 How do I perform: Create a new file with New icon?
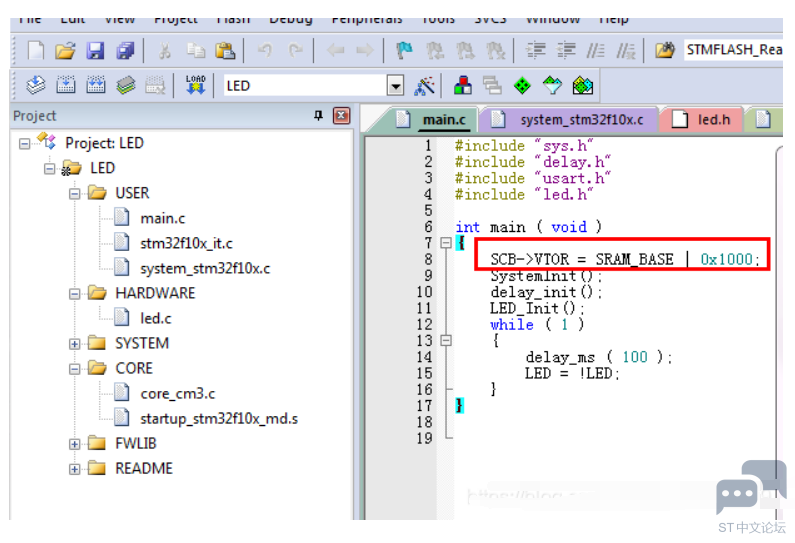tap(35, 51)
